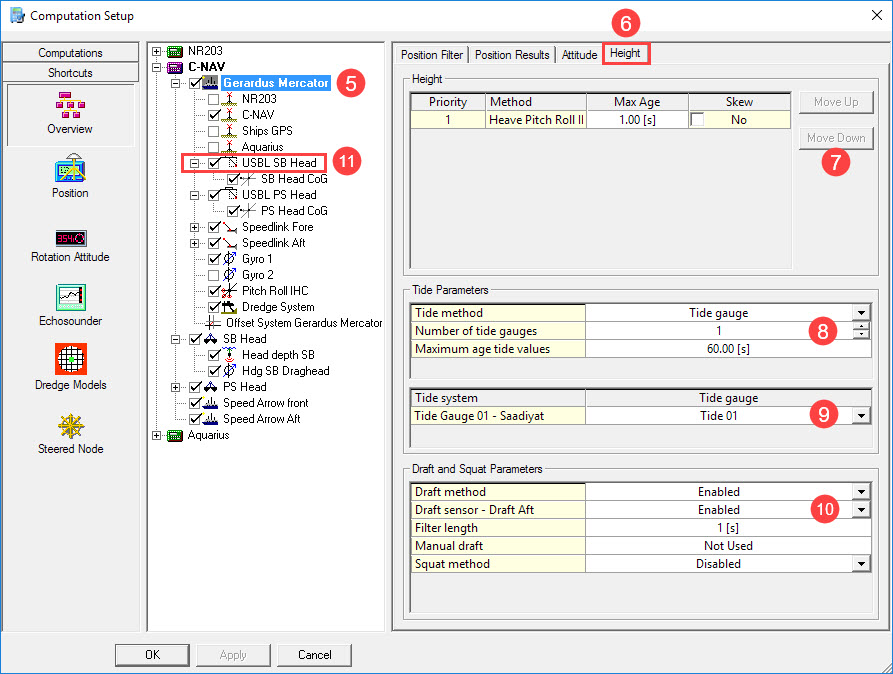Select the Position shortcut icon
This screenshot has height=674, width=893.
click(70, 170)
